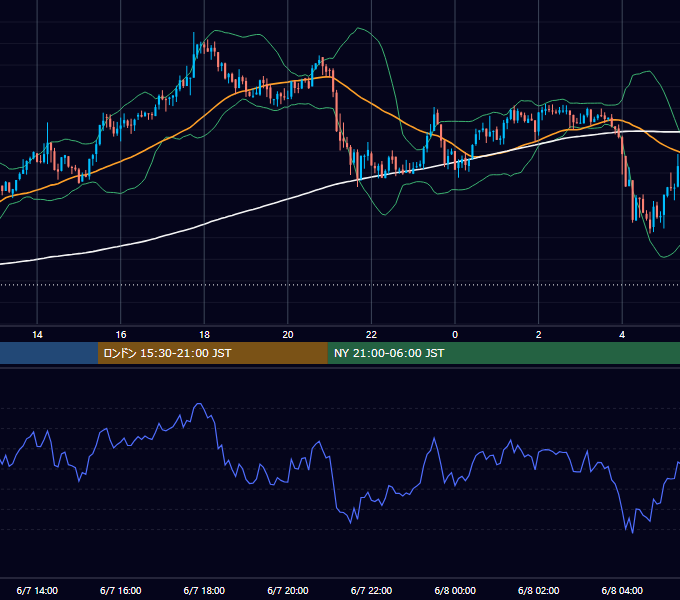Click the 6/8 02:00 date label
Screen dimensions: 680x600
(x=539, y=590)
